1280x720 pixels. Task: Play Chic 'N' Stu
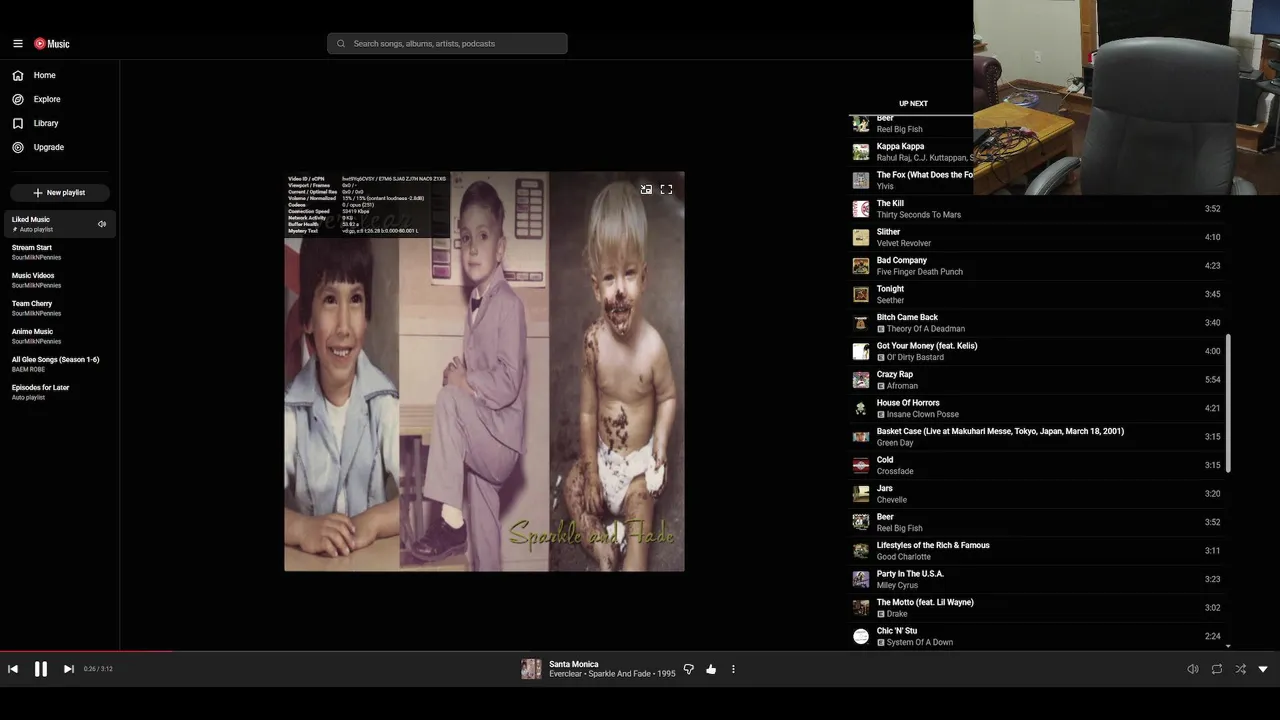pyautogui.click(x=1036, y=636)
